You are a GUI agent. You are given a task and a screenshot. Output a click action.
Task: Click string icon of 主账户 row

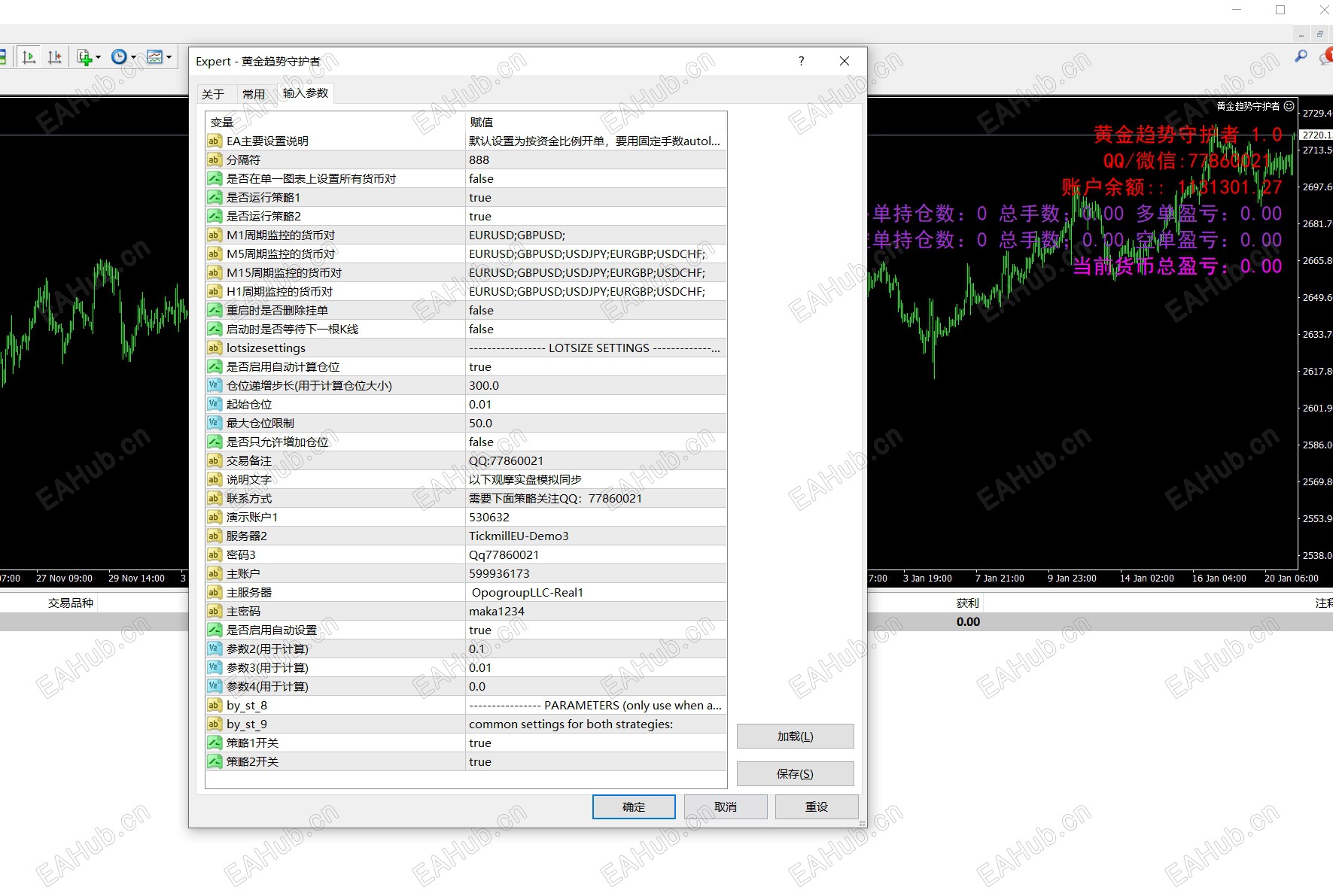(215, 573)
